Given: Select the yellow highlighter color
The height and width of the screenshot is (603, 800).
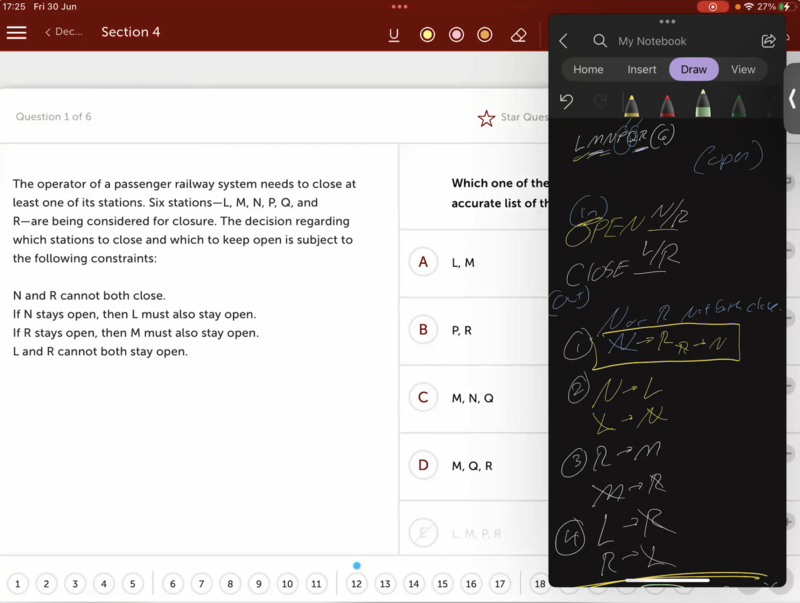Looking at the screenshot, I should 427,35.
